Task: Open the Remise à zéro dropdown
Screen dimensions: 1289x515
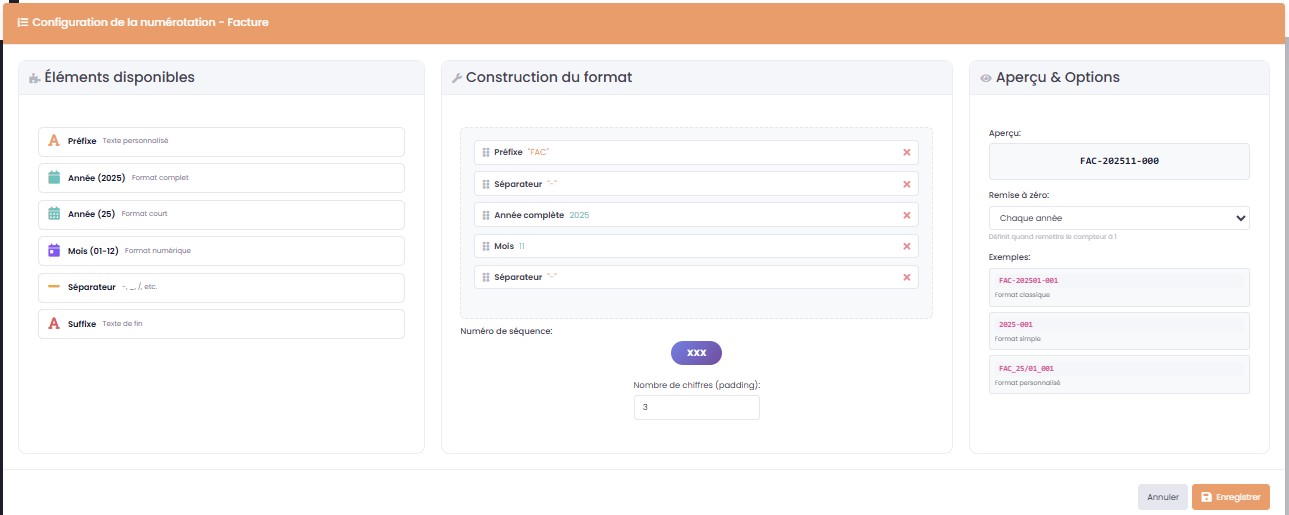Action: point(1119,218)
